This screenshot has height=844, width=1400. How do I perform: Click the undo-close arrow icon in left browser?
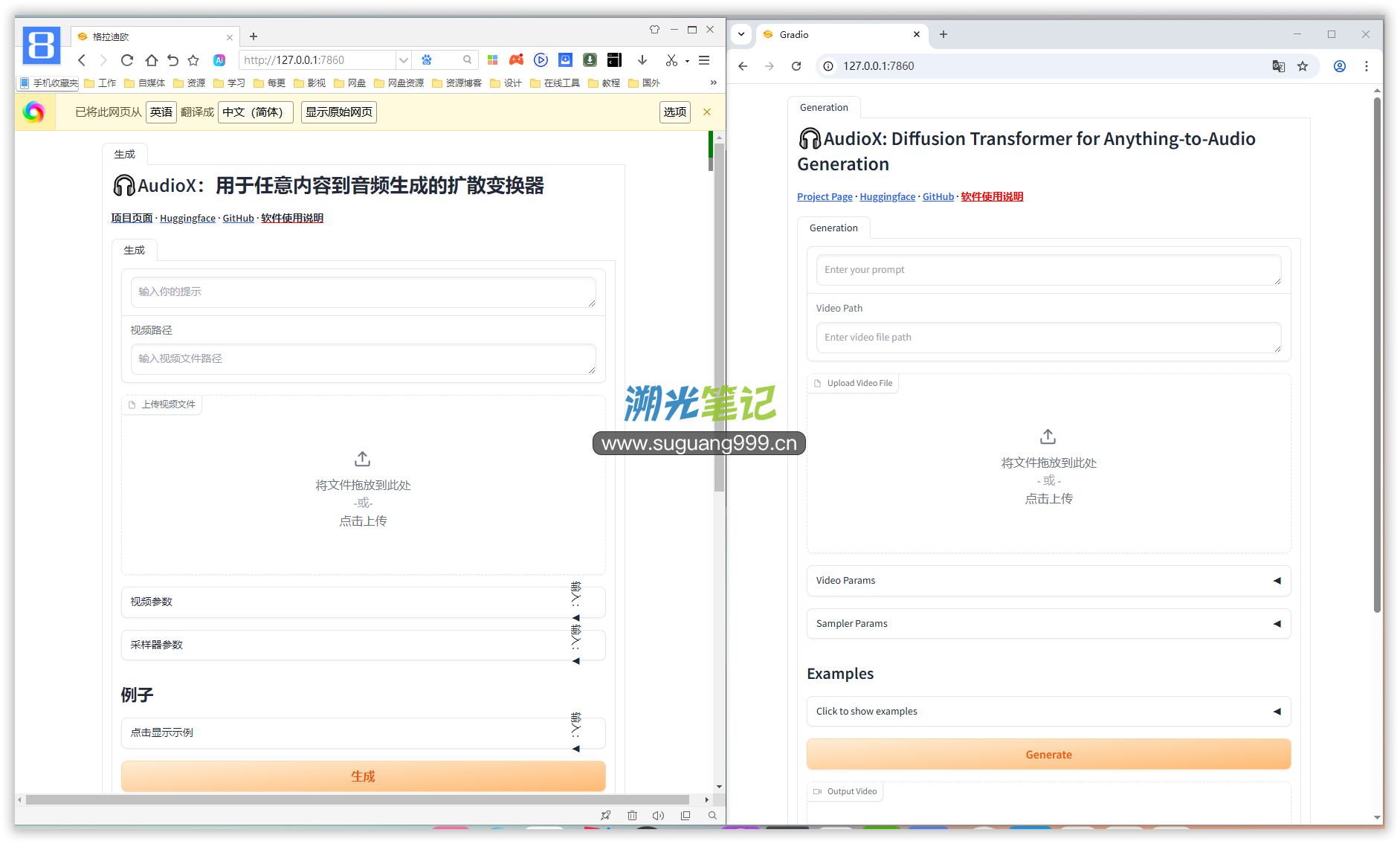tap(172, 60)
